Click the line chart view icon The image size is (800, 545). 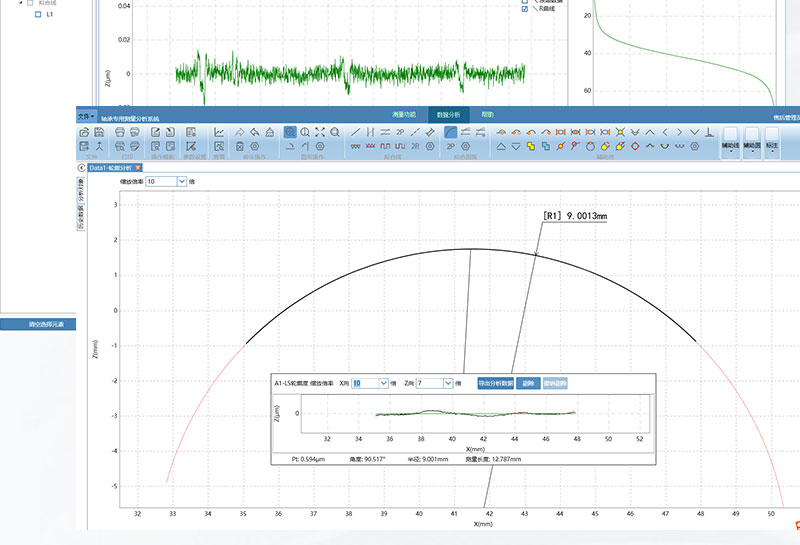coord(219,132)
